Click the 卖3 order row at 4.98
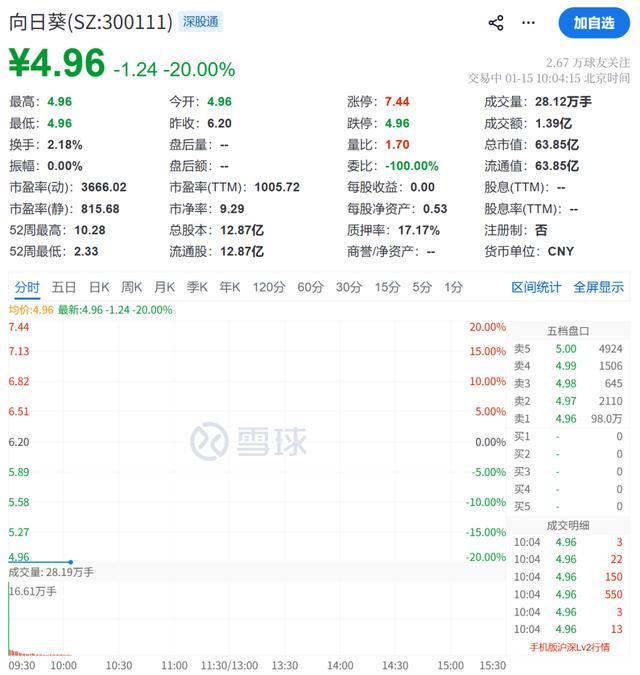The height and width of the screenshot is (675, 640). pos(568,383)
